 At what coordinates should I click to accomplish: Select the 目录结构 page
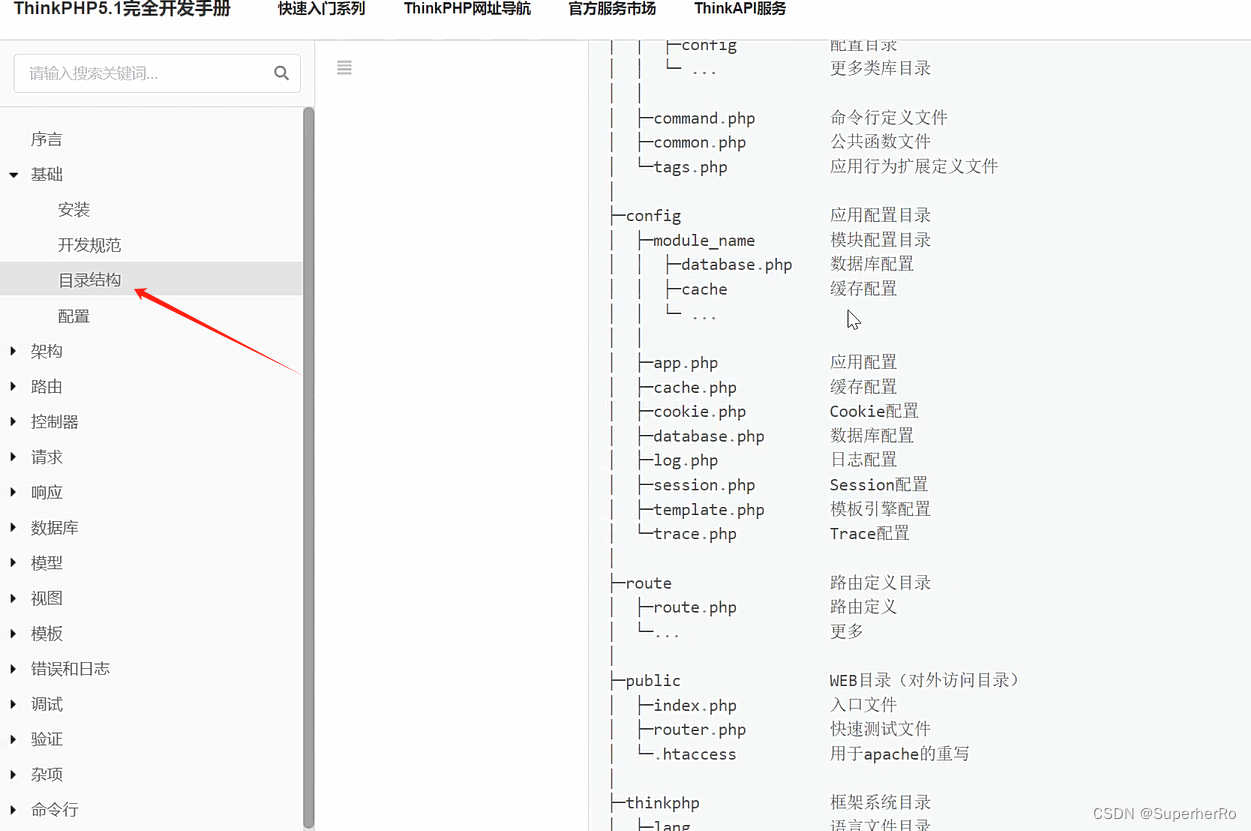(89, 280)
